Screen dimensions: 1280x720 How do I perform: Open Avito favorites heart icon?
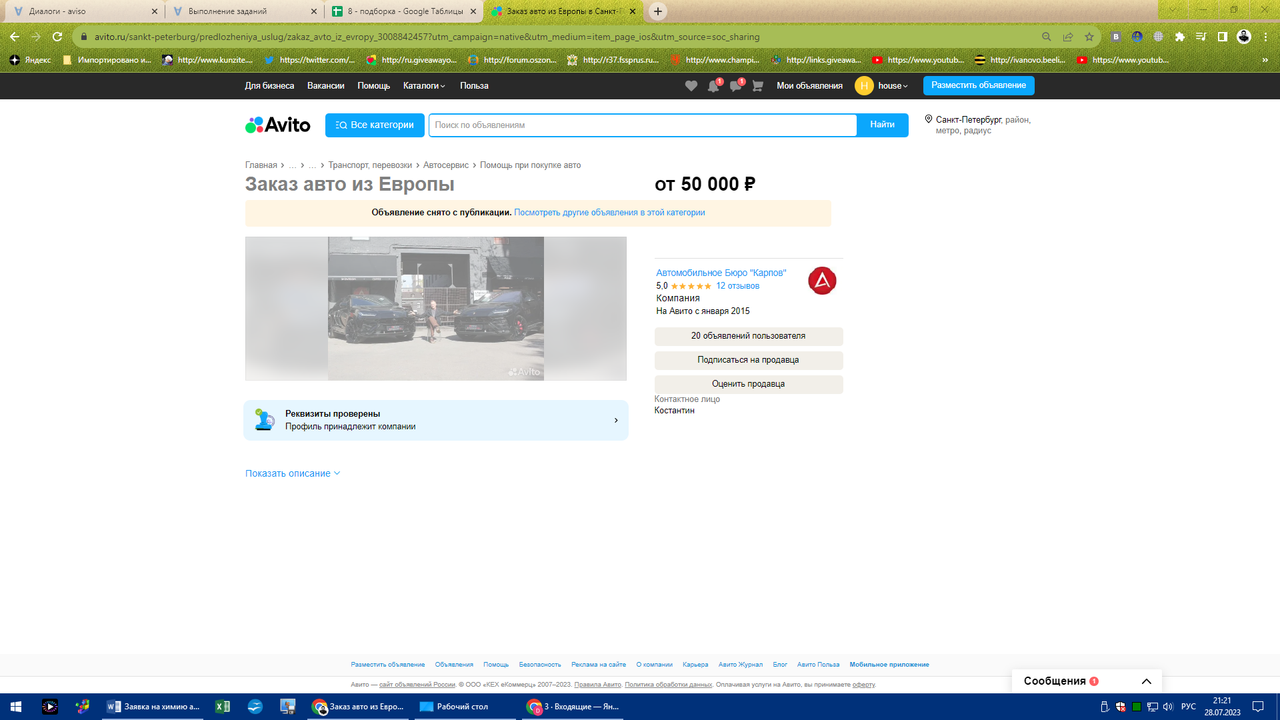[x=692, y=86]
